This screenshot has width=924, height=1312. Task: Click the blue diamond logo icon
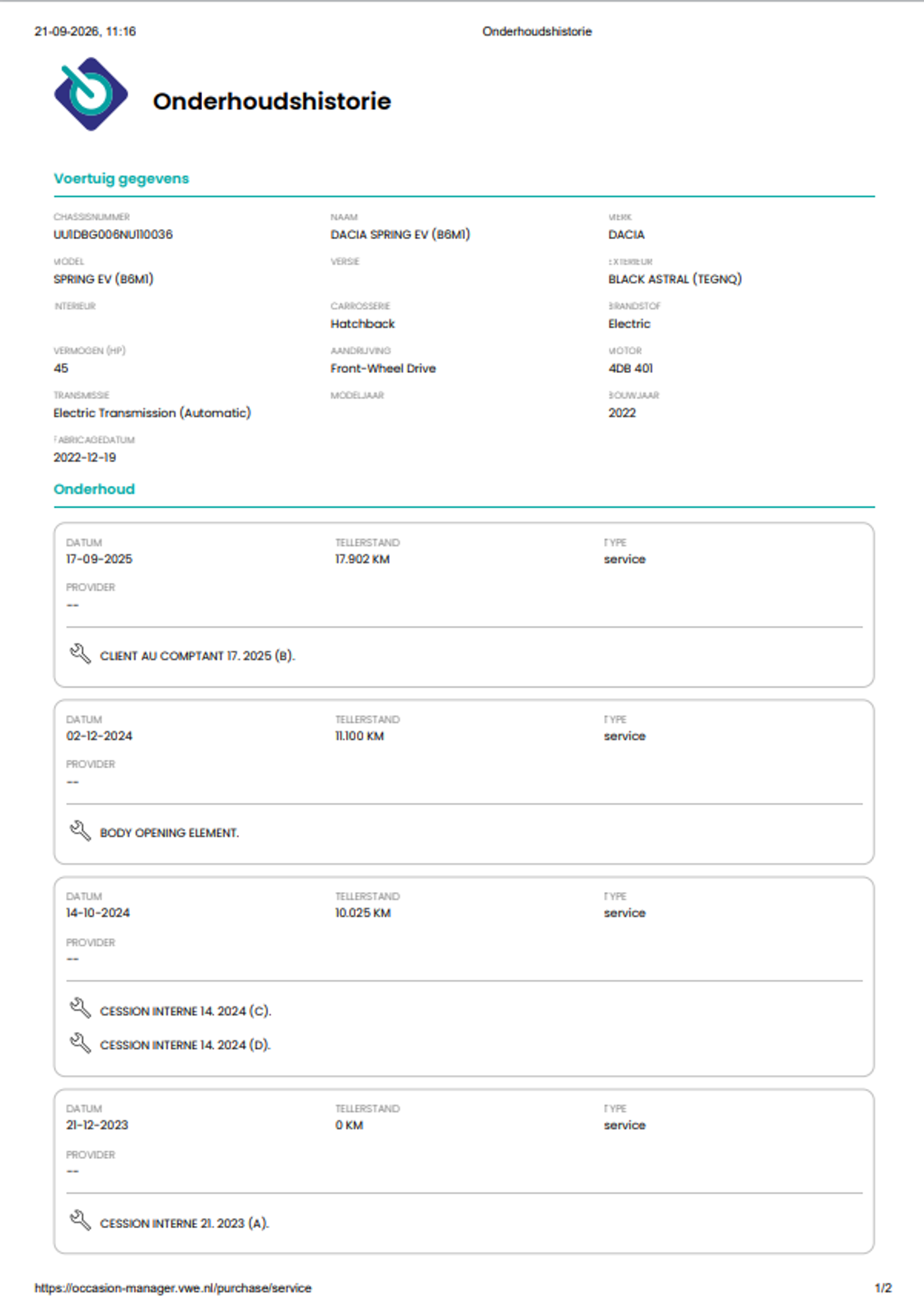tap(90, 94)
